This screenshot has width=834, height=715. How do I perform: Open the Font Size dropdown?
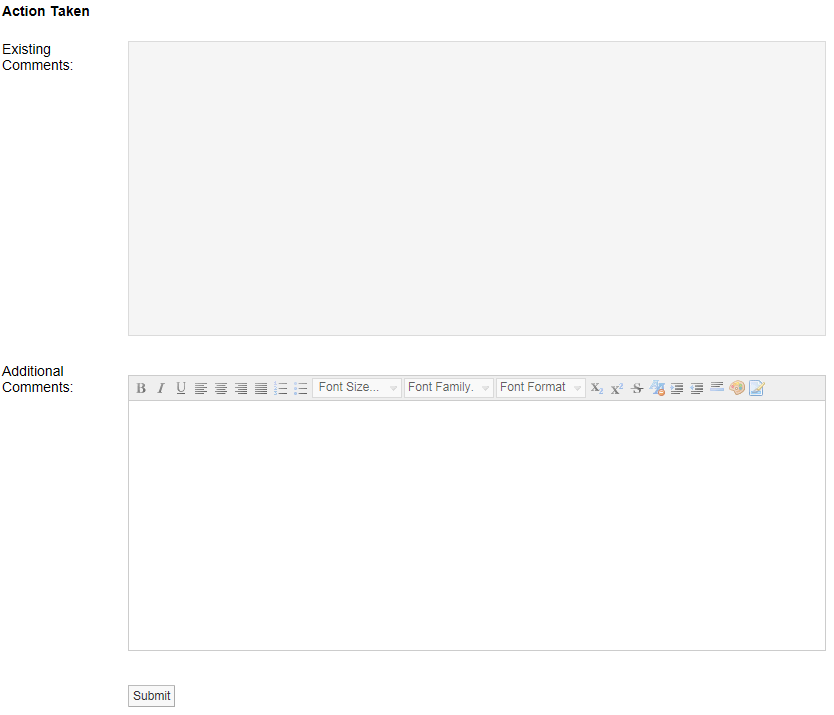pyautogui.click(x=357, y=388)
